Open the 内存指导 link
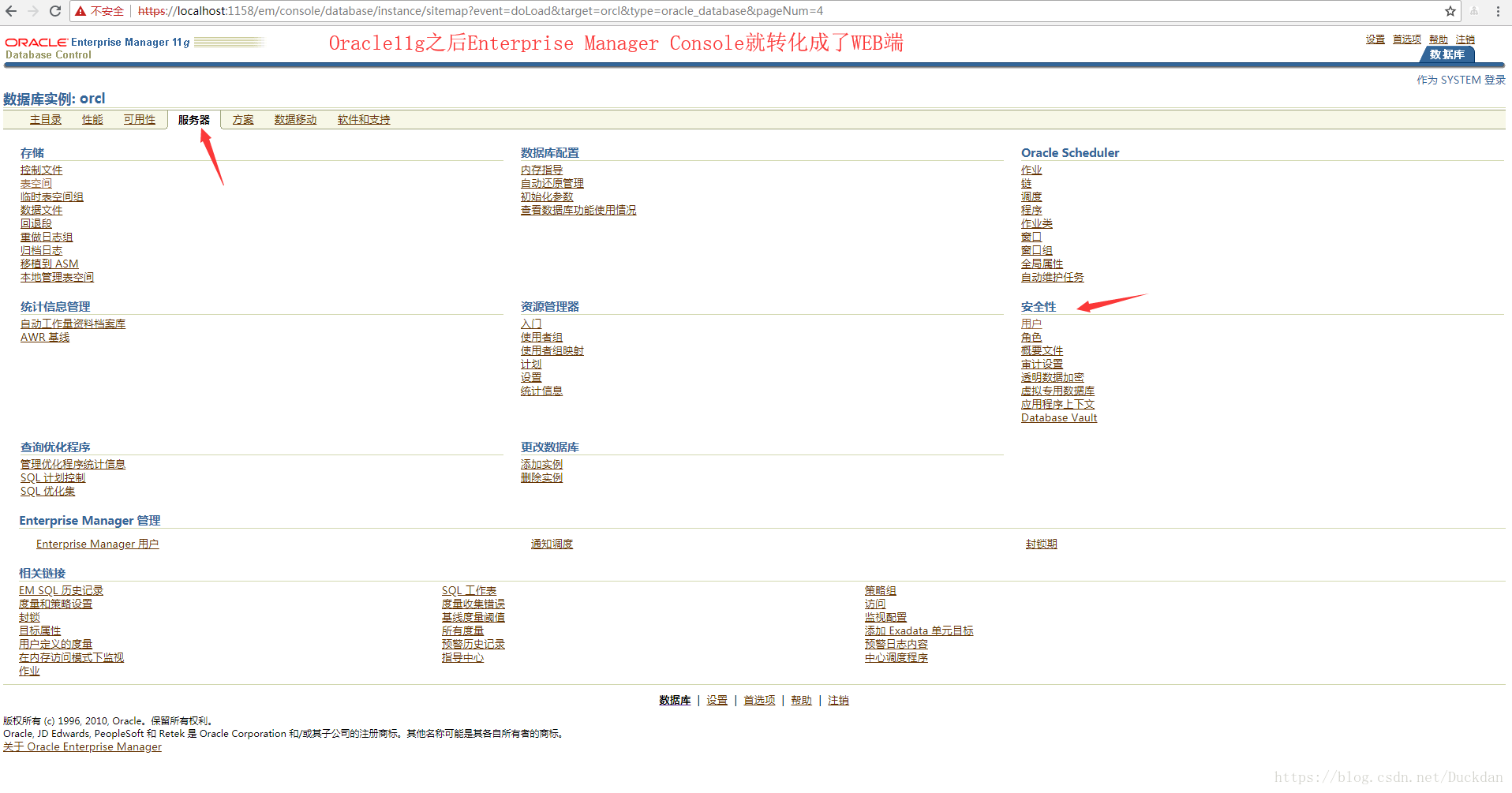Viewport: 1512px width, 793px height. pos(541,170)
